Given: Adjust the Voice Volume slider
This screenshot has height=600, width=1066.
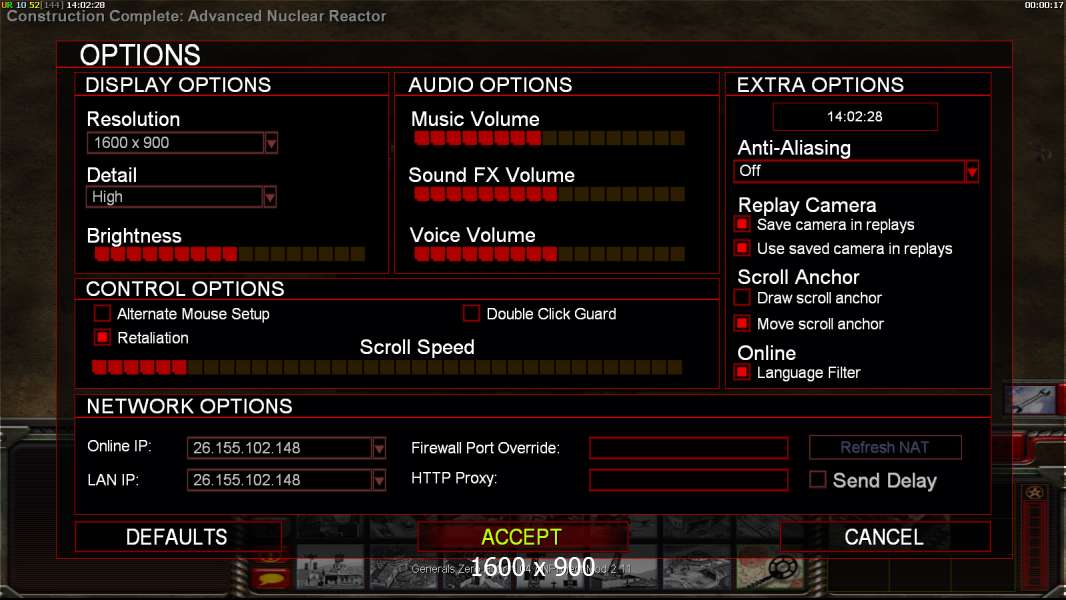Looking at the screenshot, I should click(x=549, y=254).
